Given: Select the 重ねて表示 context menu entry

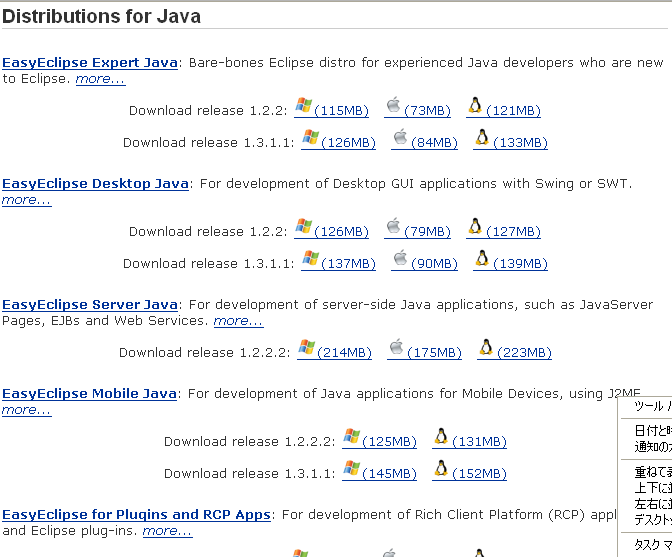Looking at the screenshot, I should click(x=653, y=472).
